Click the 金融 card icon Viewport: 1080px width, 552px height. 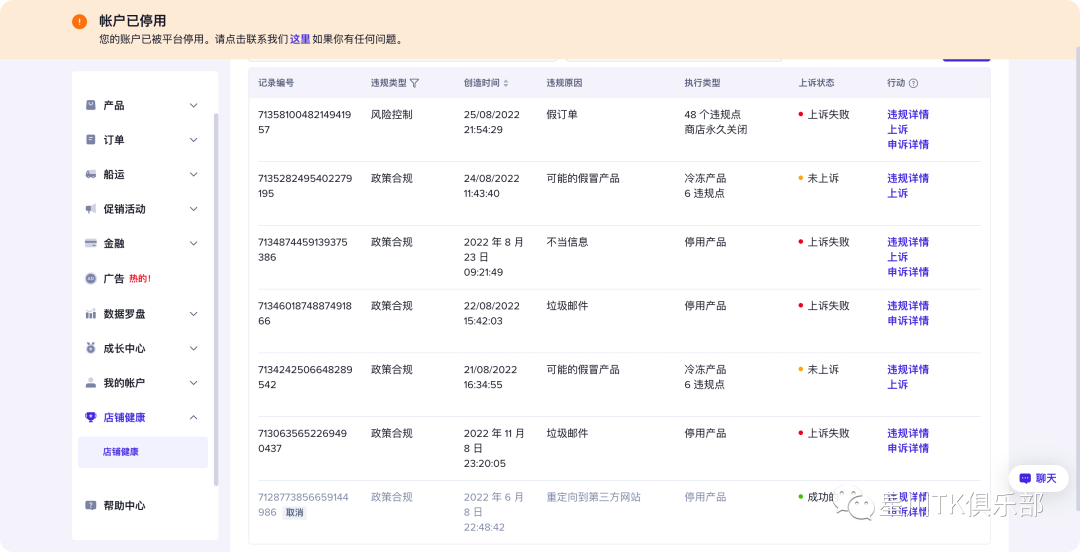tap(90, 243)
